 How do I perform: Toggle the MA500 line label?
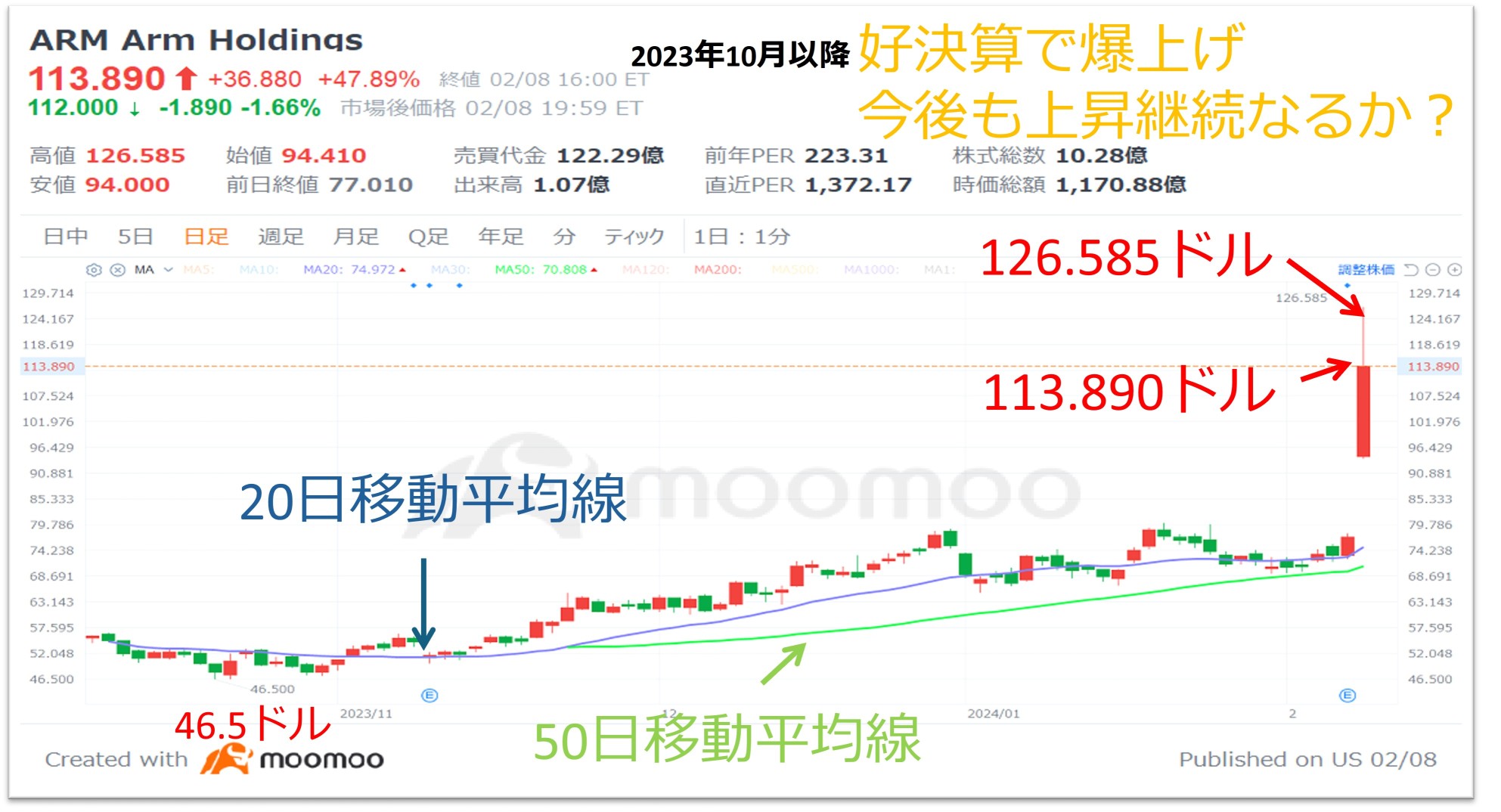[794, 270]
